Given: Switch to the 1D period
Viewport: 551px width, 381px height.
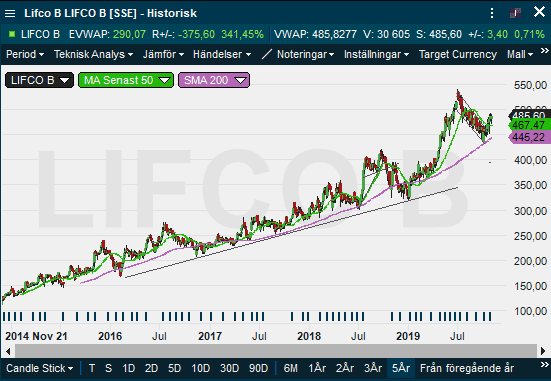Looking at the screenshot, I should point(129,368).
